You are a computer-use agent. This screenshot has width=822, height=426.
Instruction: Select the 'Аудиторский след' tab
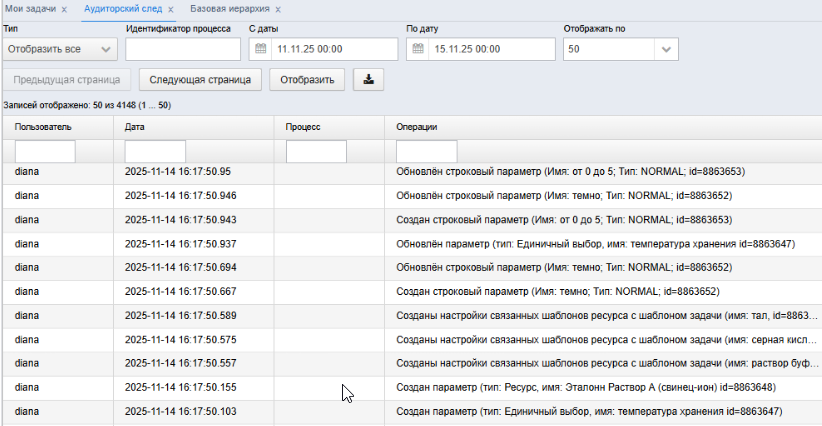point(123,9)
